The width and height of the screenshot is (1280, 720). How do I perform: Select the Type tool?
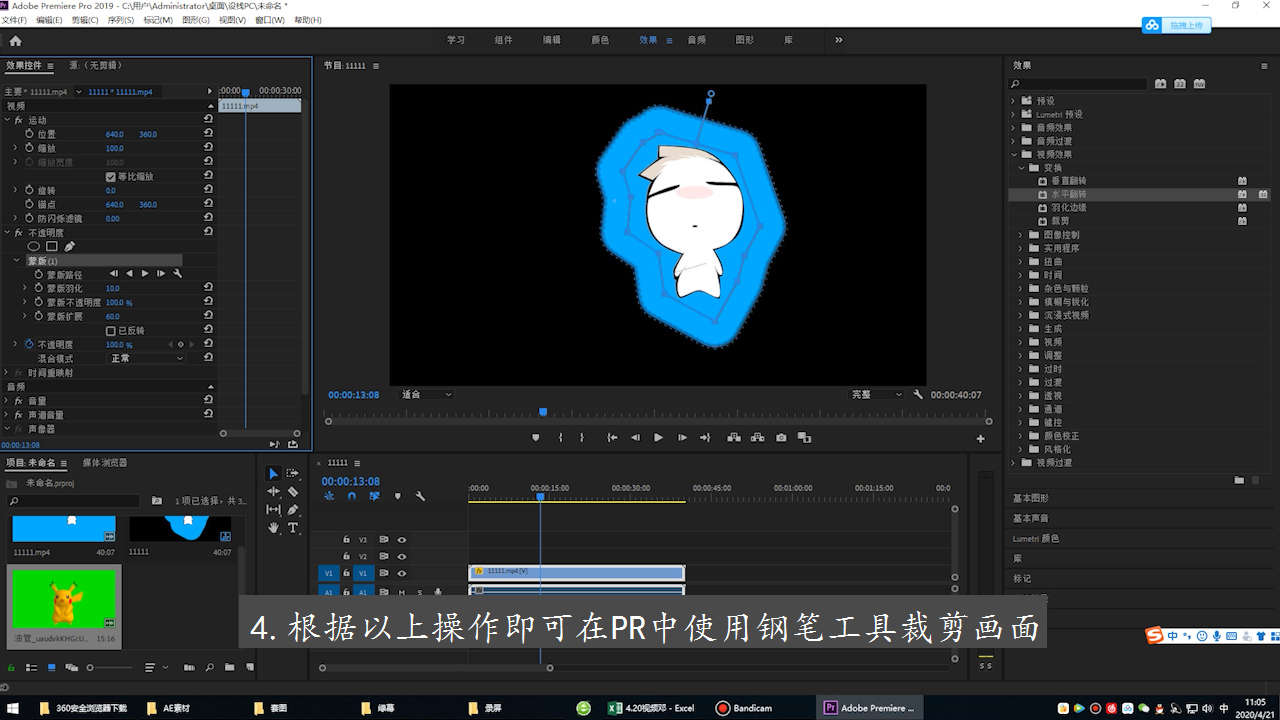(293, 527)
